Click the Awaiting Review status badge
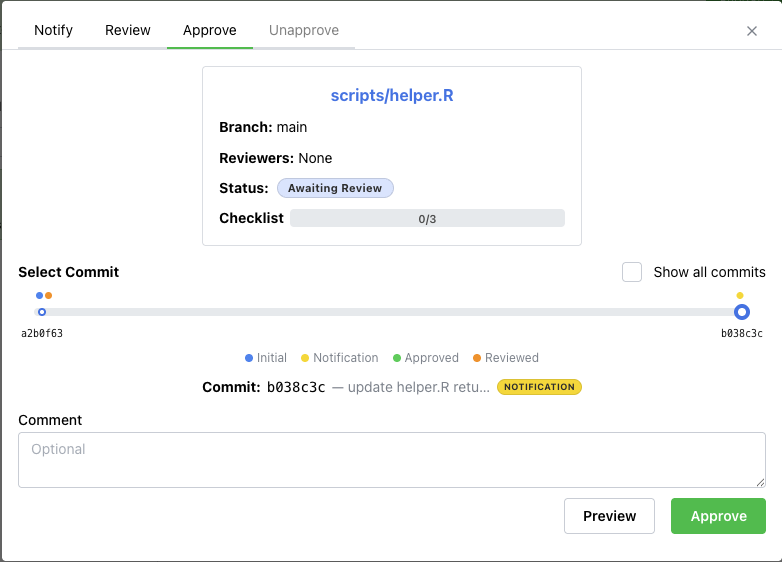 click(x=335, y=188)
